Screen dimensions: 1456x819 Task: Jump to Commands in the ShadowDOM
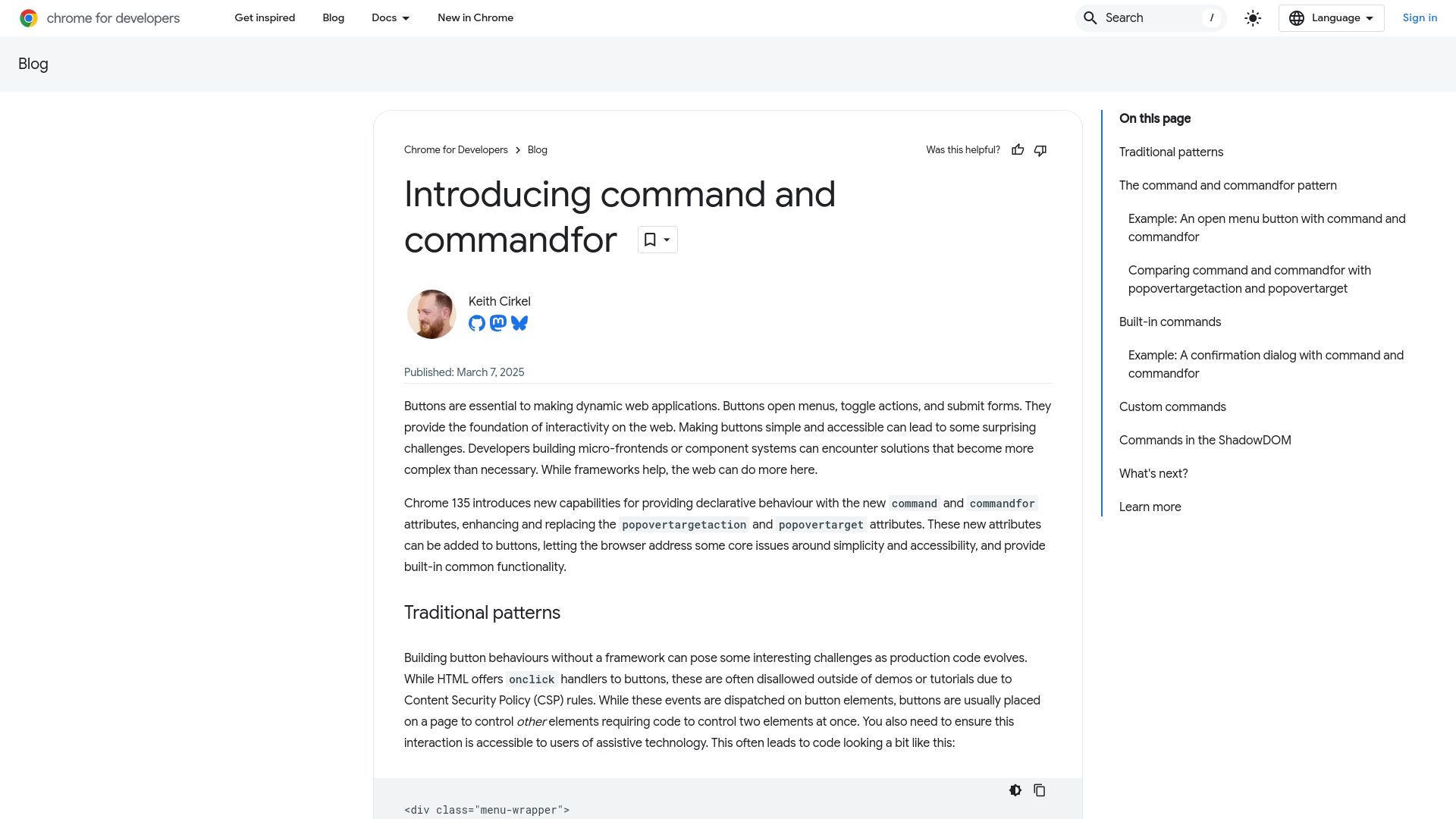1205,441
